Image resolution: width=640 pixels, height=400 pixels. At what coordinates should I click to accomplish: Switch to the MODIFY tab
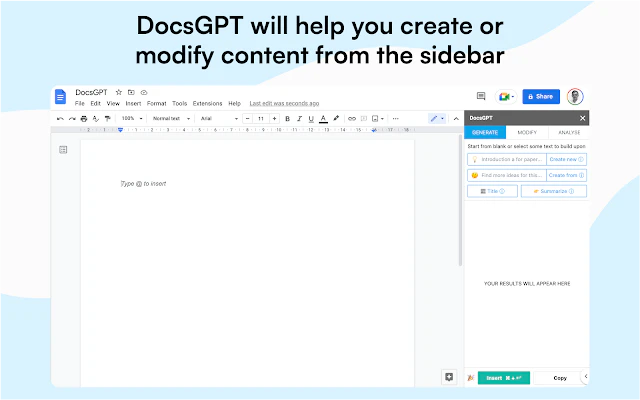(x=527, y=132)
